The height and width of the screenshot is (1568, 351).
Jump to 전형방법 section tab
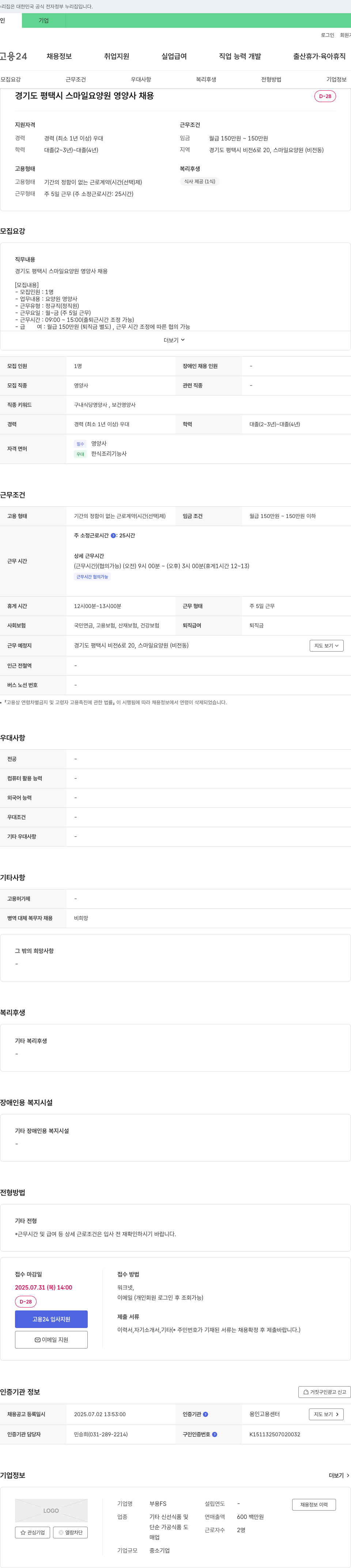[x=271, y=80]
